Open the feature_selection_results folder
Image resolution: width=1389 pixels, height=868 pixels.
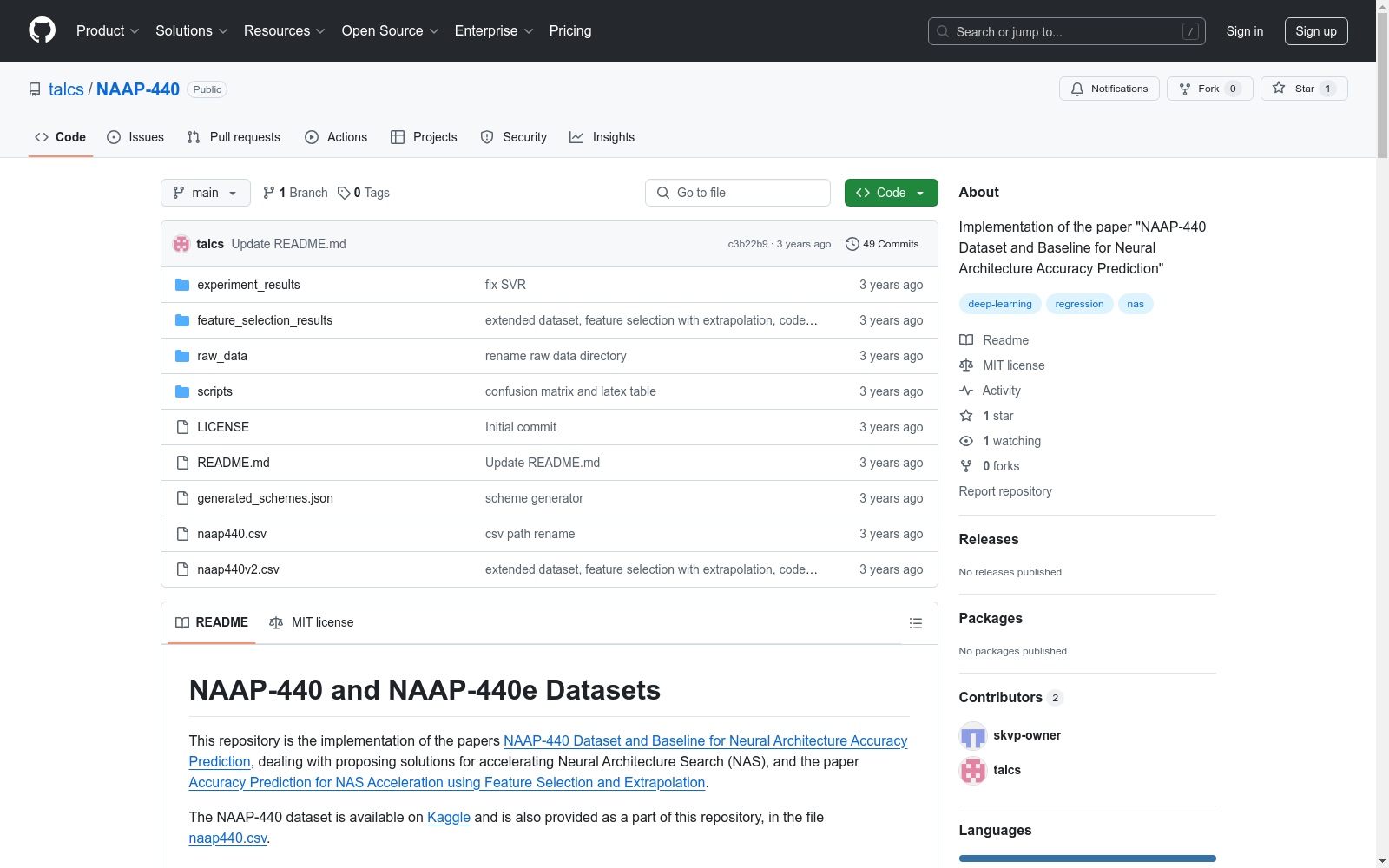(265, 320)
